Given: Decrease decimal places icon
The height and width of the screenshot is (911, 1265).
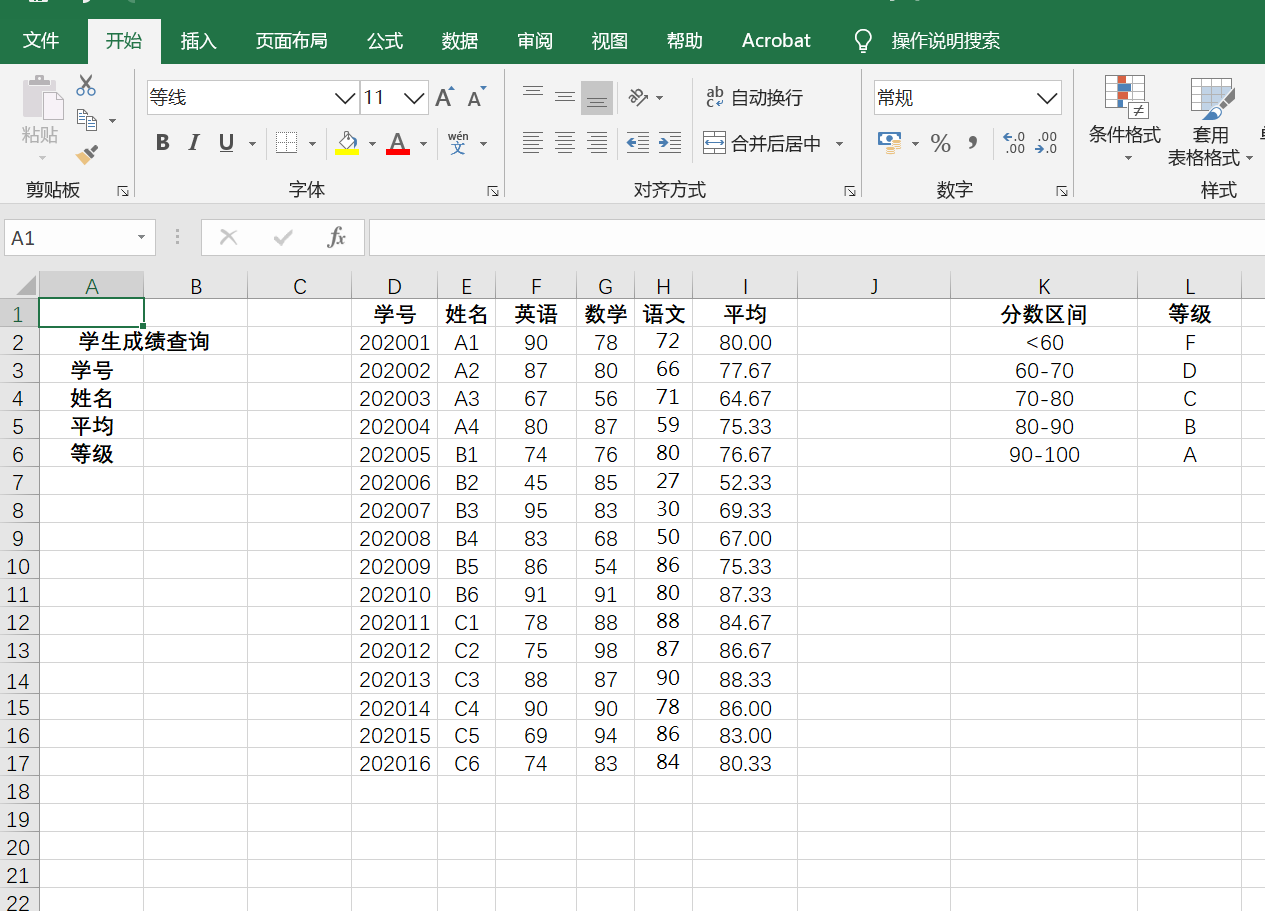Looking at the screenshot, I should [1046, 143].
